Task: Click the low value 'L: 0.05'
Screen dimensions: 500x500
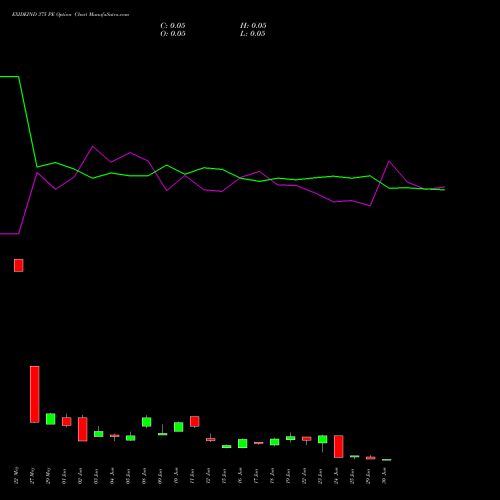Action: coord(253,34)
